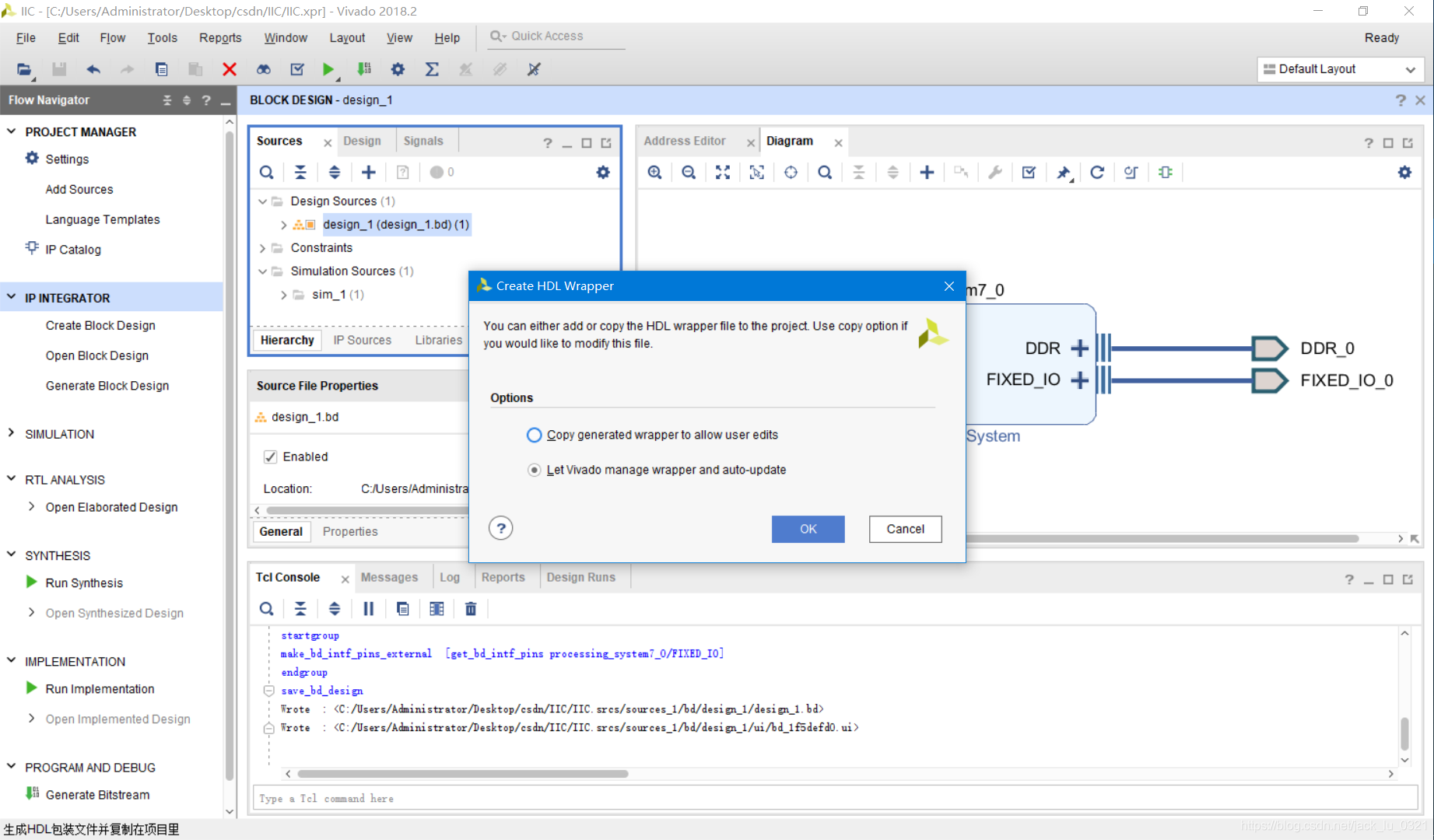1434x840 pixels.
Task: Open Diagram settings gear
Action: (1404, 173)
